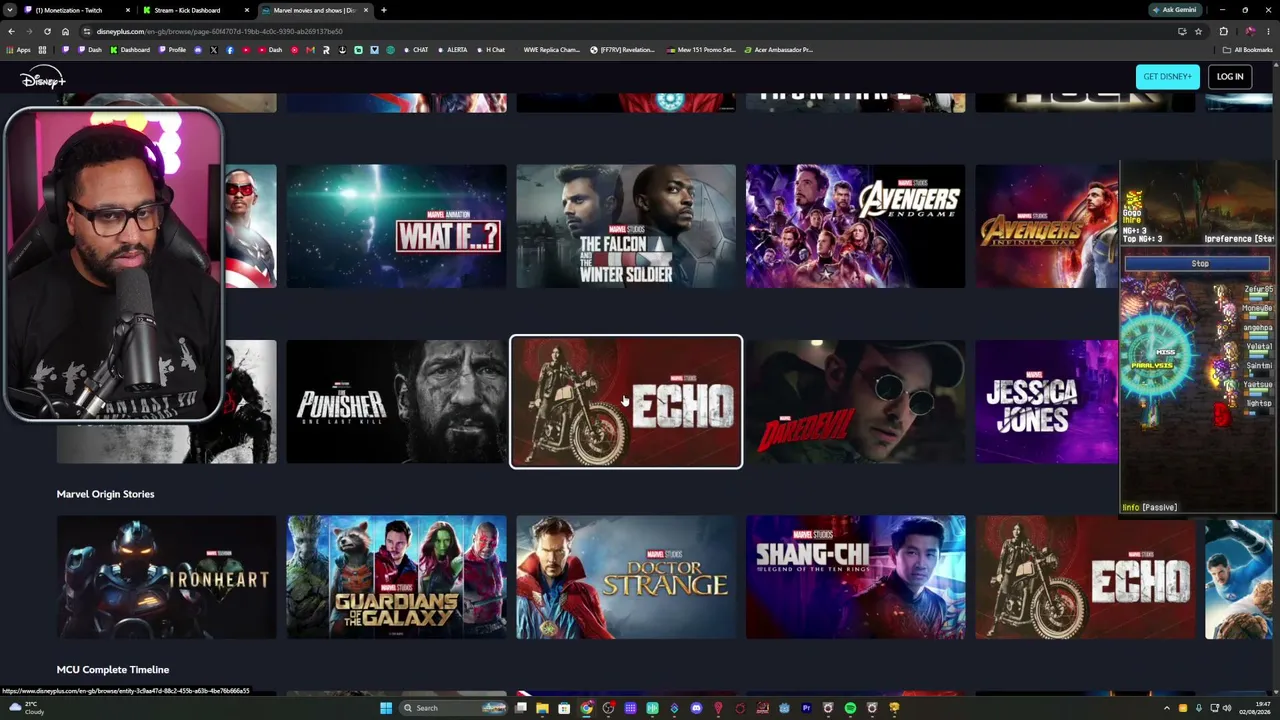Open the Avengers Infinity War card

click(x=1046, y=226)
